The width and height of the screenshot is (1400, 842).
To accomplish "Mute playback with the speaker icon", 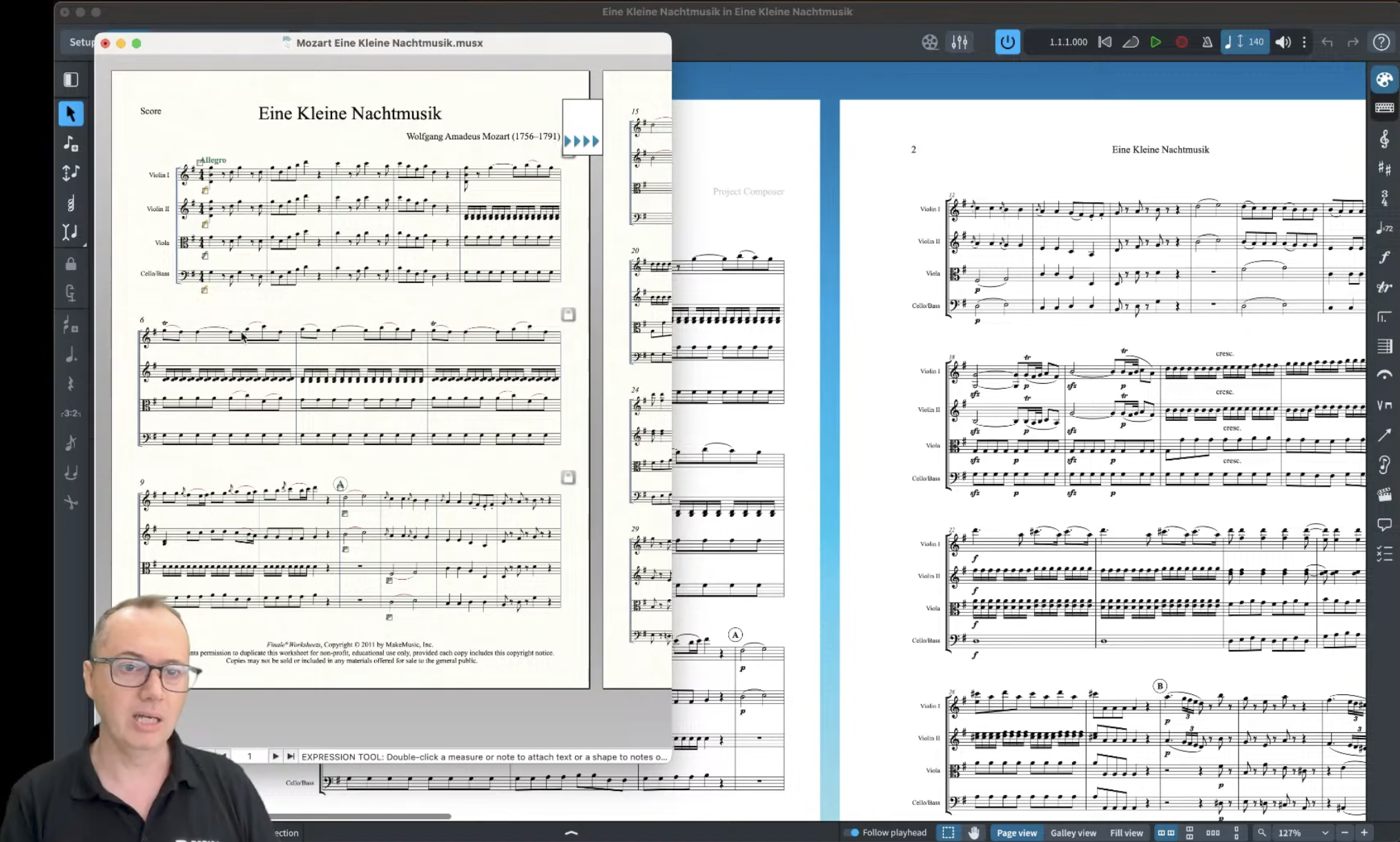I will tap(1283, 42).
